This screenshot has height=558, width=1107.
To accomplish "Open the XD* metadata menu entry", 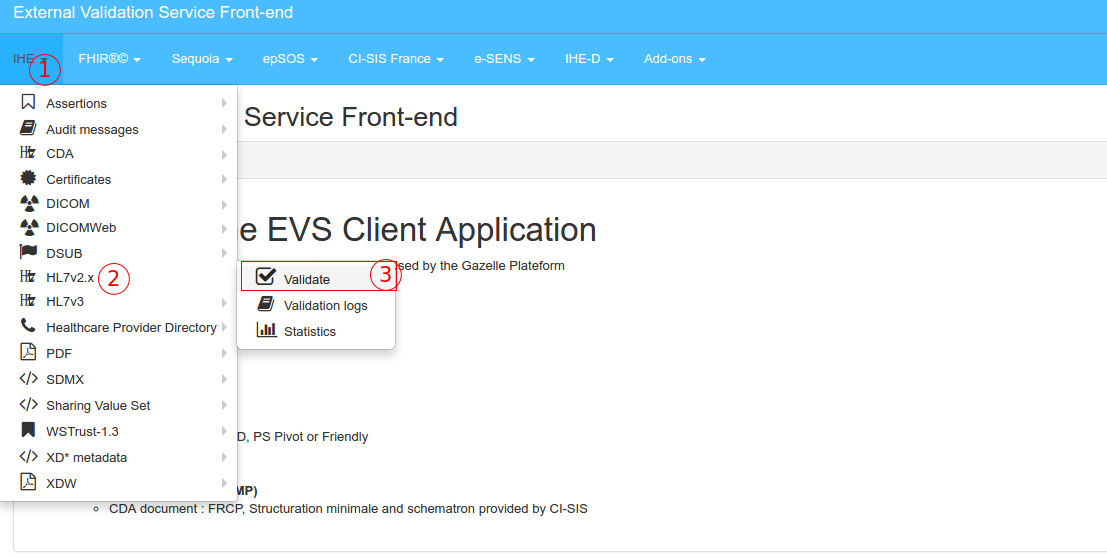I will pyautogui.click(x=86, y=457).
